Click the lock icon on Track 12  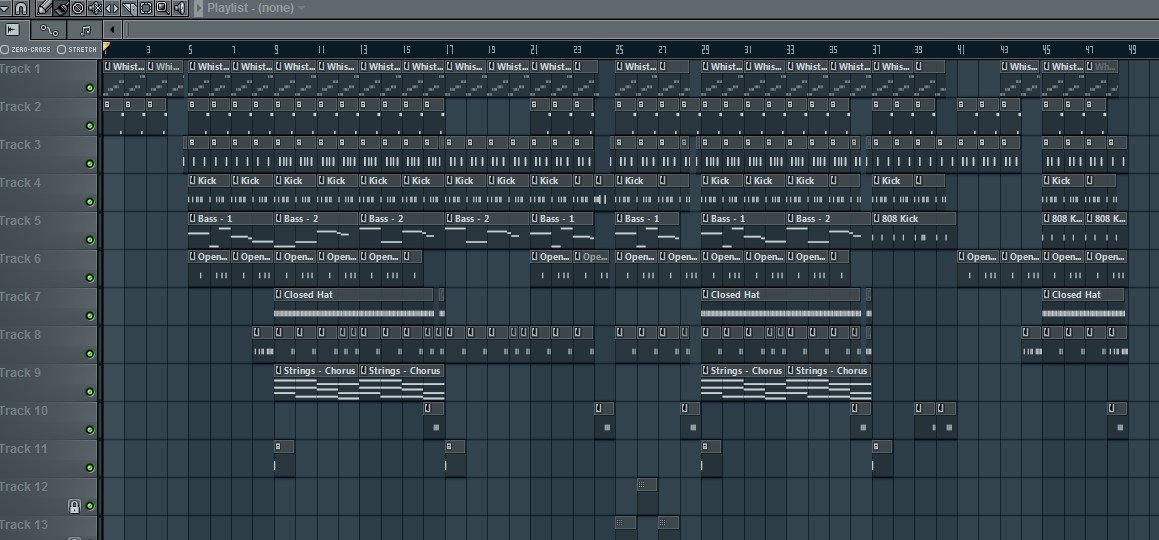pyautogui.click(x=74, y=507)
